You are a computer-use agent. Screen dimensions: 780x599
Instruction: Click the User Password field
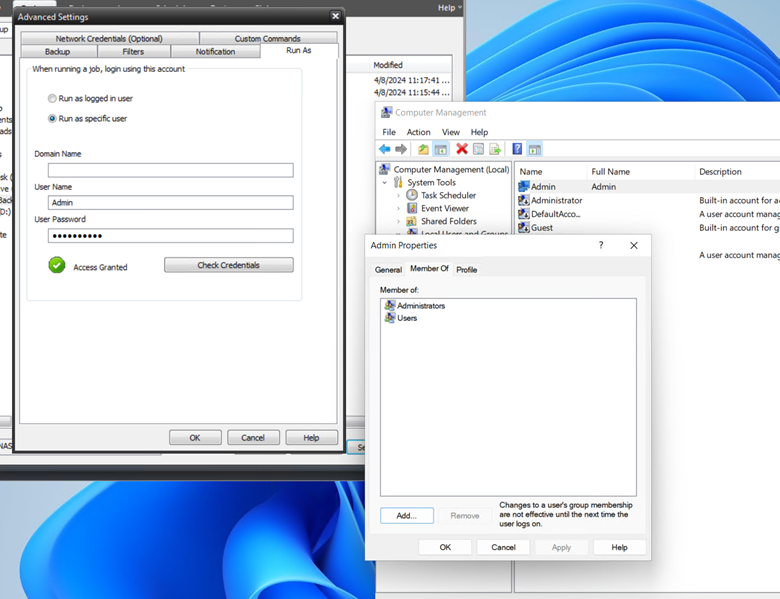(x=171, y=236)
